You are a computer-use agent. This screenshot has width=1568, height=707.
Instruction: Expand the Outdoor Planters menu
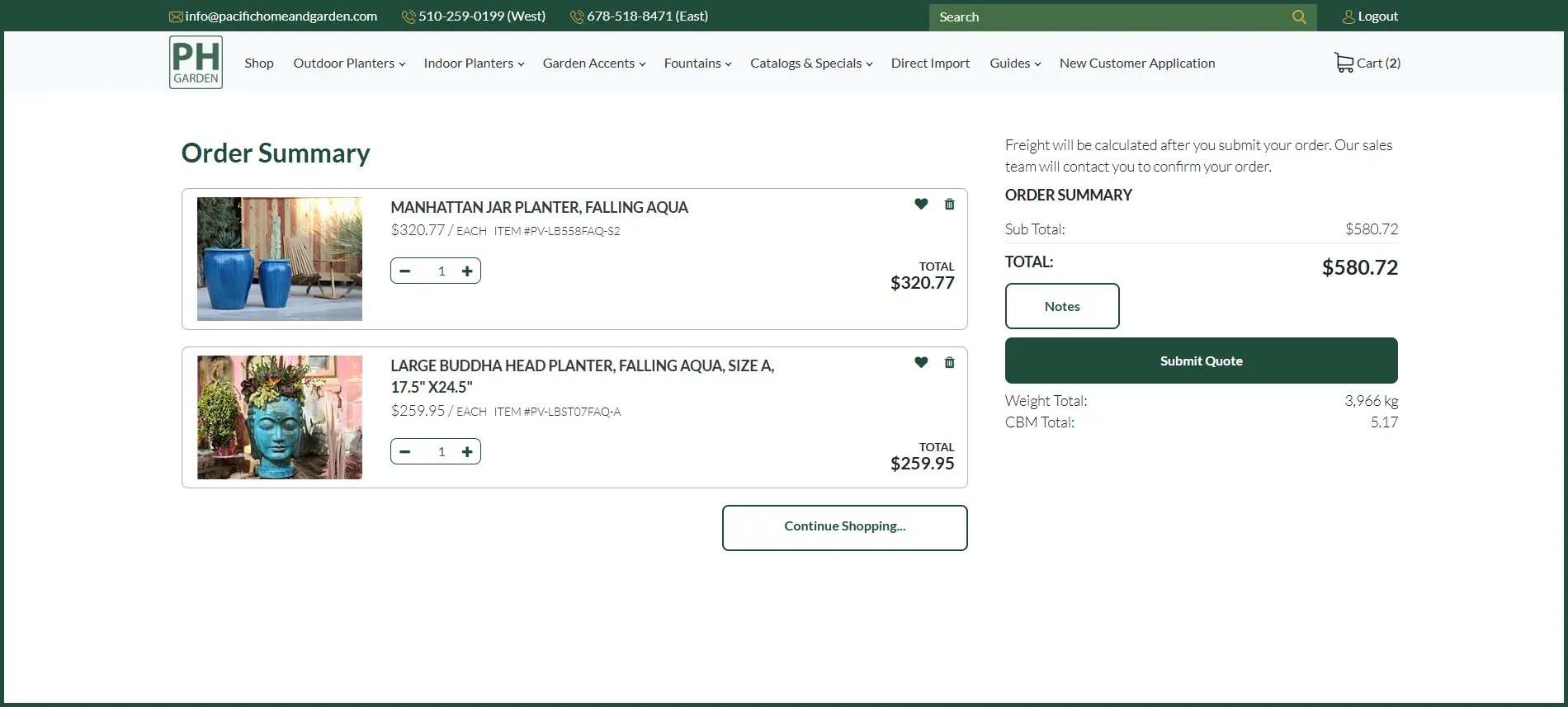[x=349, y=64]
